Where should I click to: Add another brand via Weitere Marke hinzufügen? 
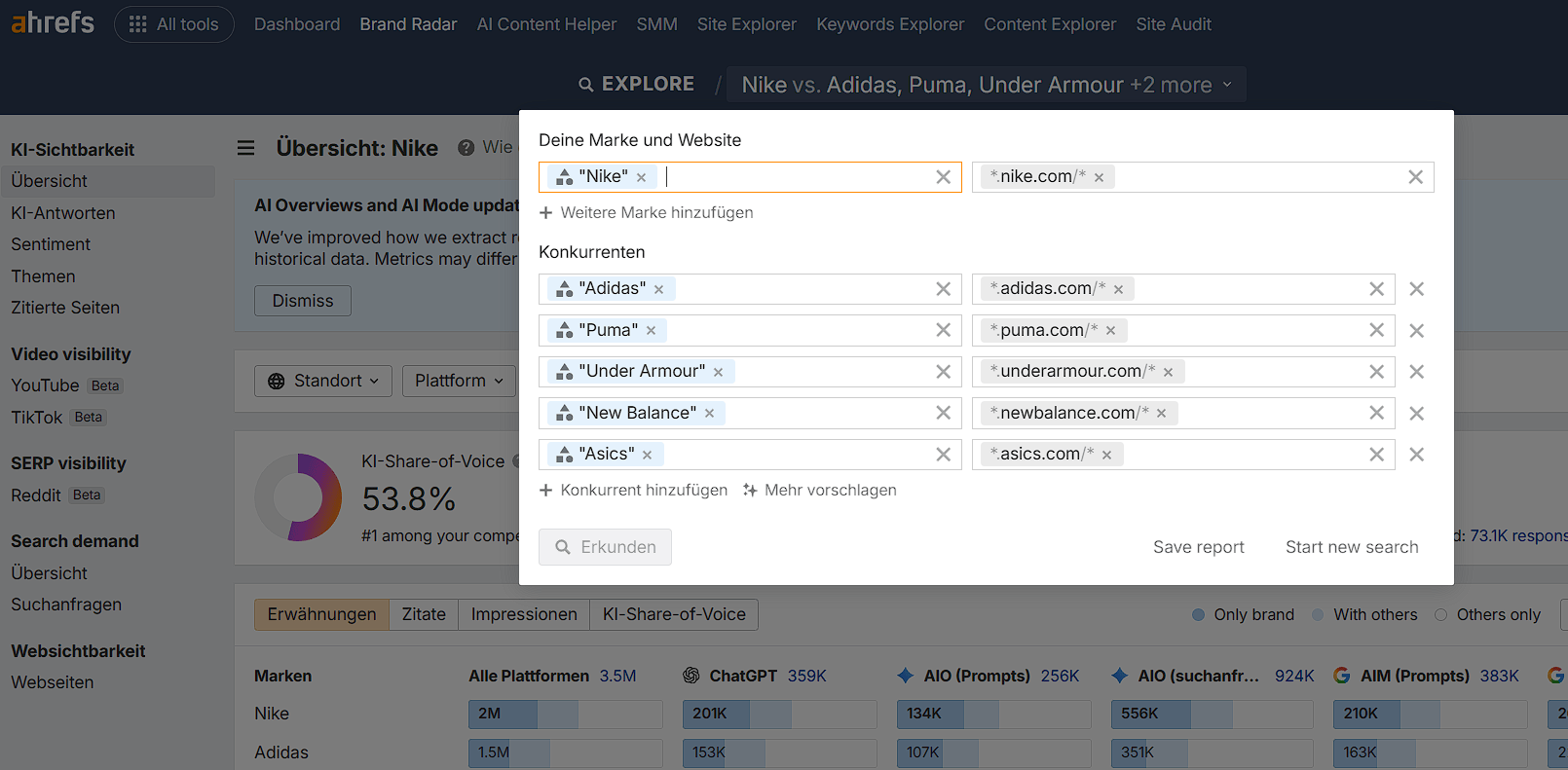[647, 212]
